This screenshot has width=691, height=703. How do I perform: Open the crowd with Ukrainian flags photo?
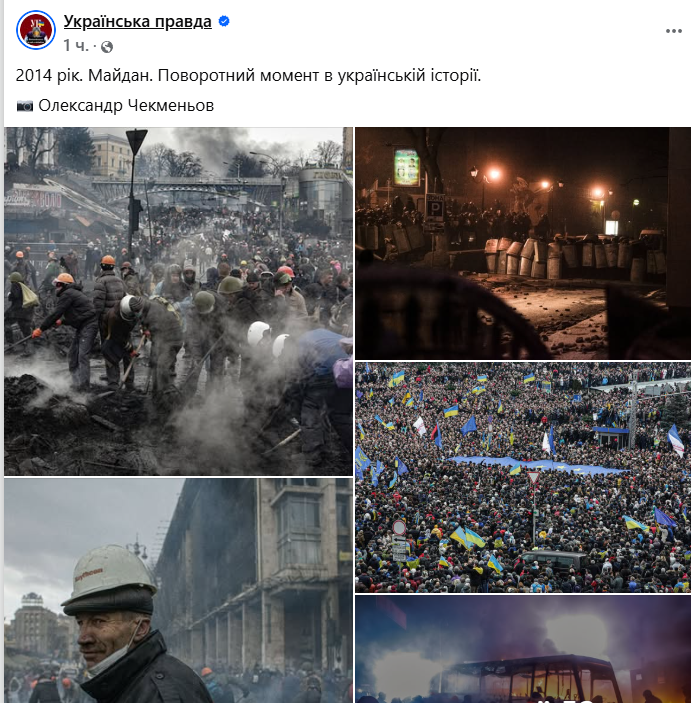click(x=523, y=477)
